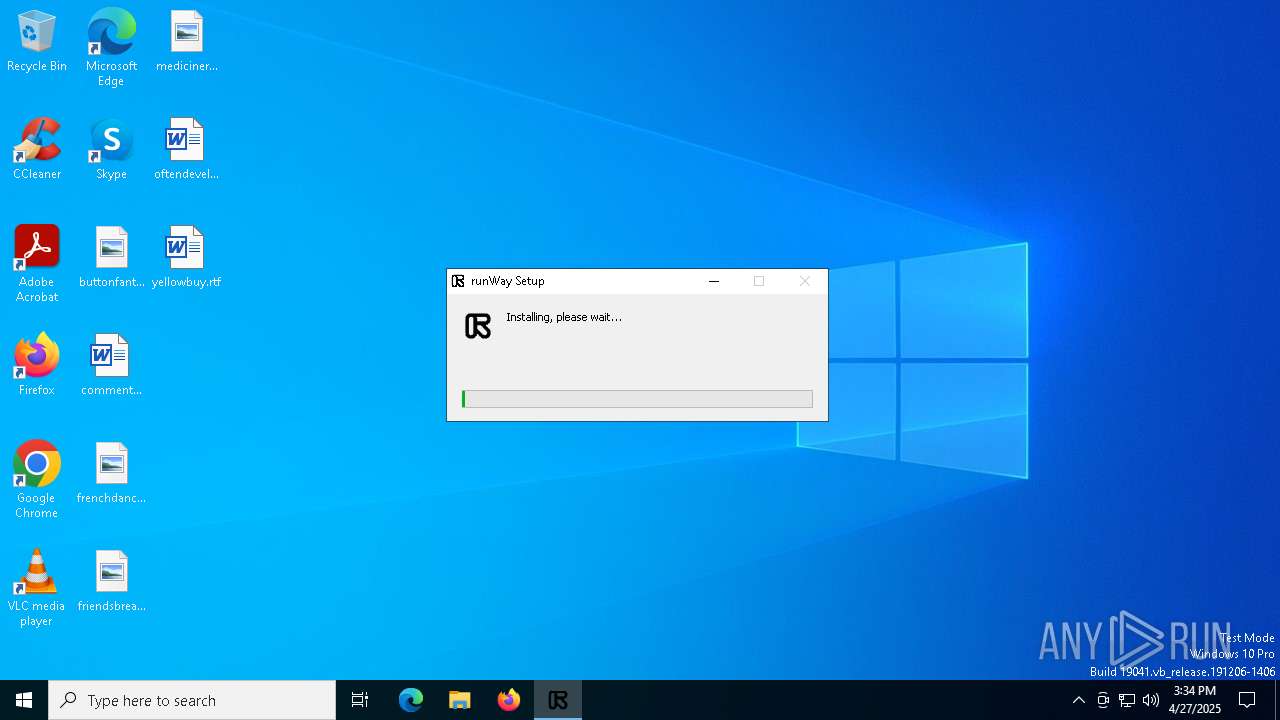Click the installation progress bar
Screen dimensions: 1280x720
pos(637,399)
